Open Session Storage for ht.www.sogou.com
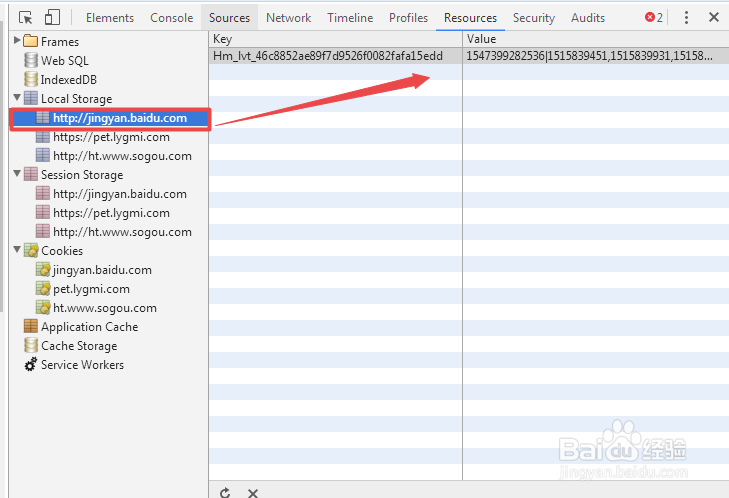729x498 pixels. 122,232
